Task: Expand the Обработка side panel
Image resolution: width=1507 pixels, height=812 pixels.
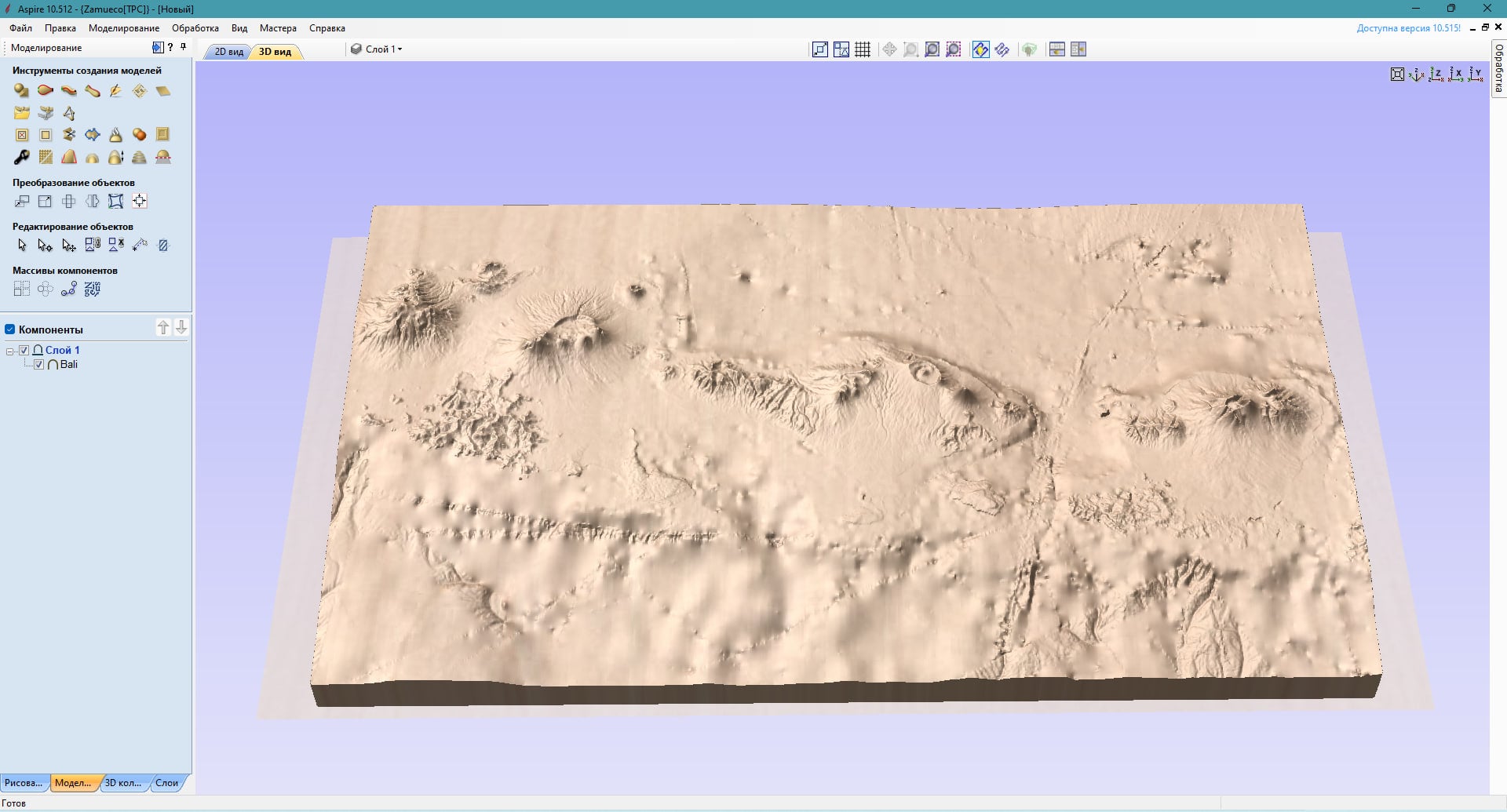Action: (x=1498, y=67)
